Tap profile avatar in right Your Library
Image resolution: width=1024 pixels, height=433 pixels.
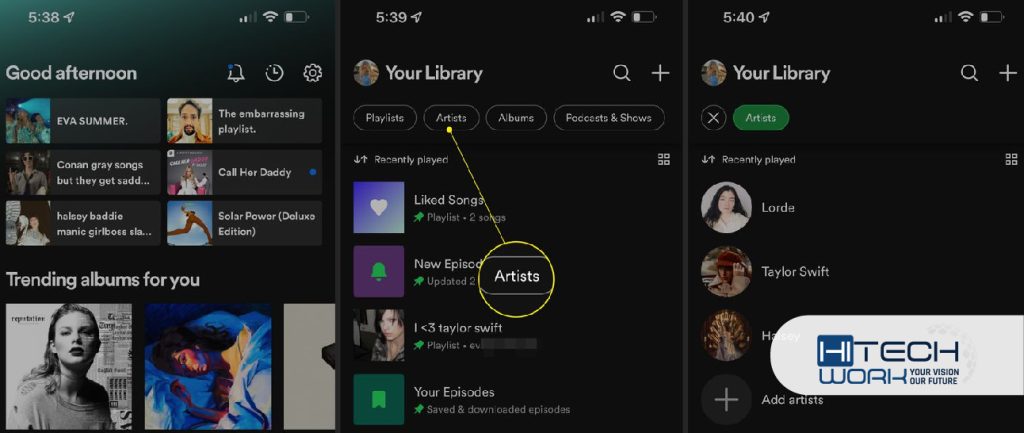click(x=714, y=73)
